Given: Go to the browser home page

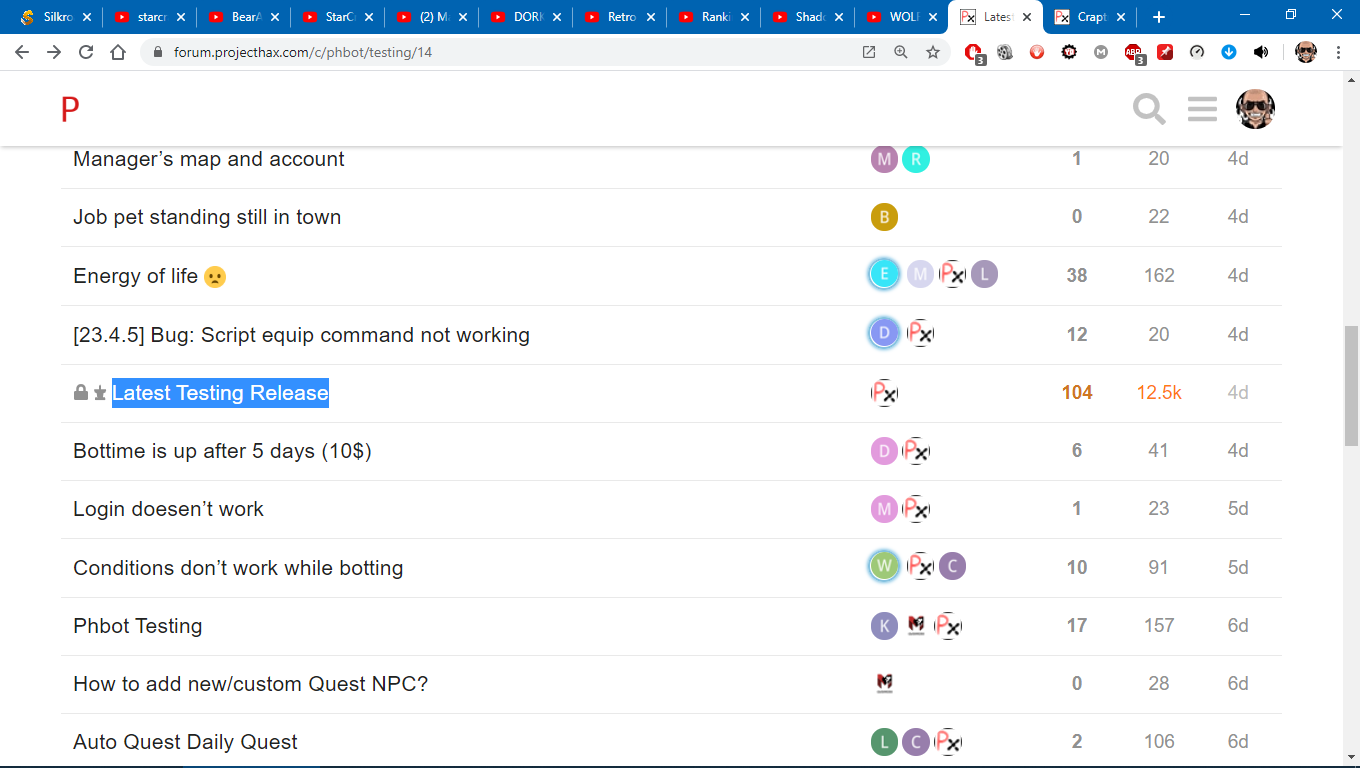Looking at the screenshot, I should click(118, 53).
